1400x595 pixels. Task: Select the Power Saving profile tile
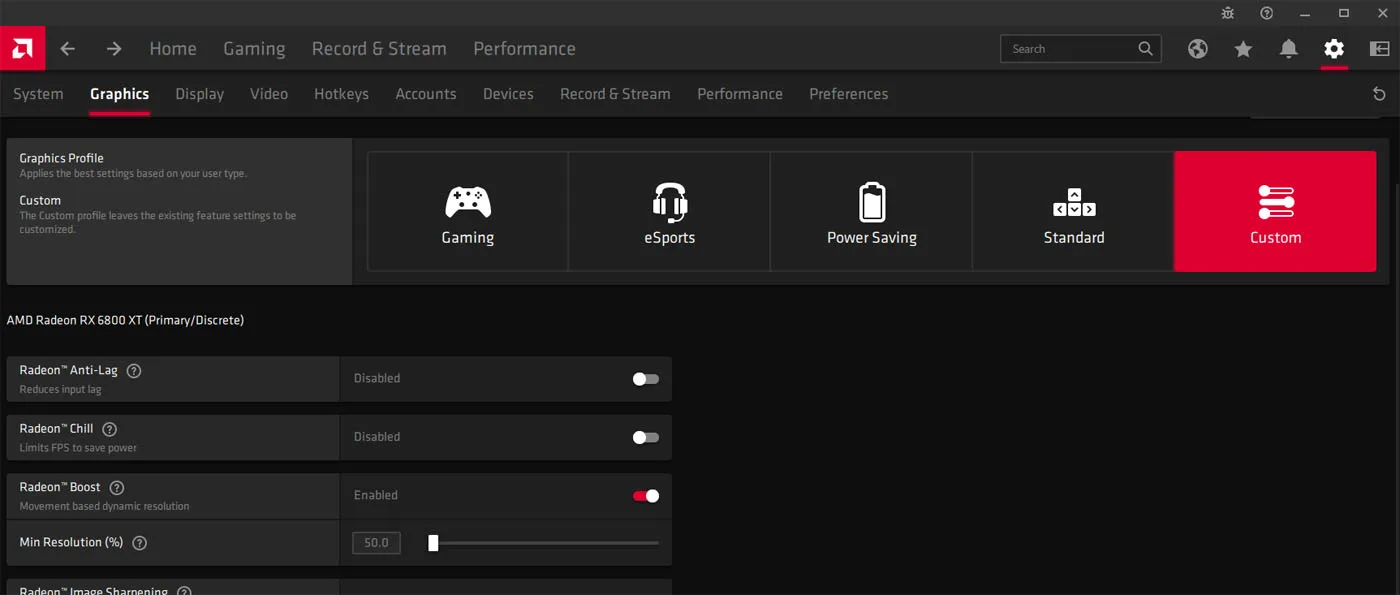(871, 211)
